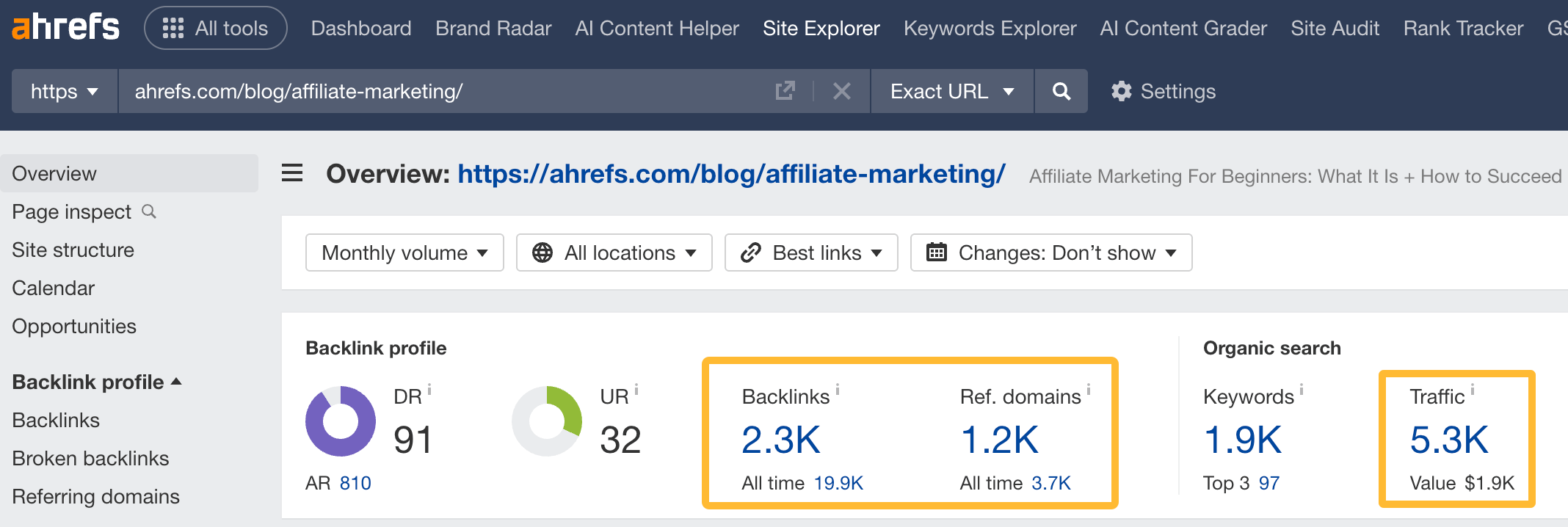Click the Ahrefs logo
The width and height of the screenshot is (1568, 527).
tap(66, 28)
